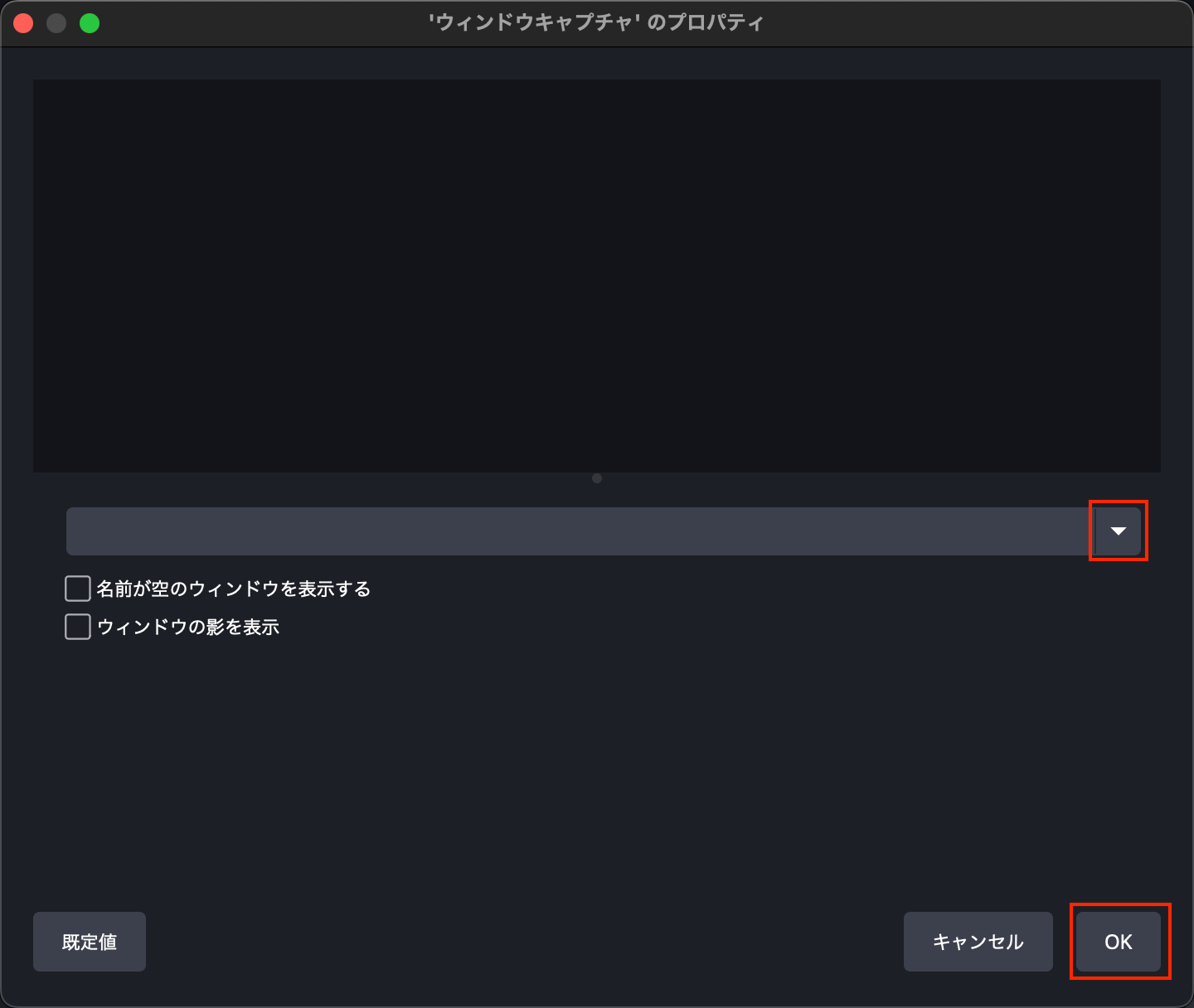Enable 名前が空のウィンドウを表示する checkbox
This screenshot has width=1194, height=1008.
point(78,589)
